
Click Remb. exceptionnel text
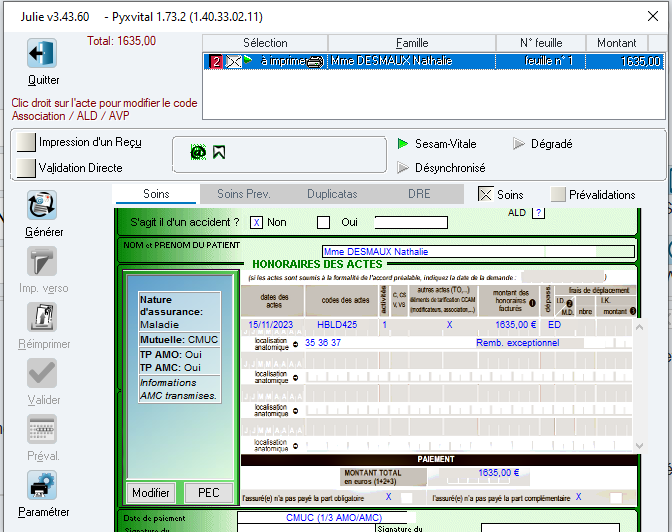pos(518,343)
